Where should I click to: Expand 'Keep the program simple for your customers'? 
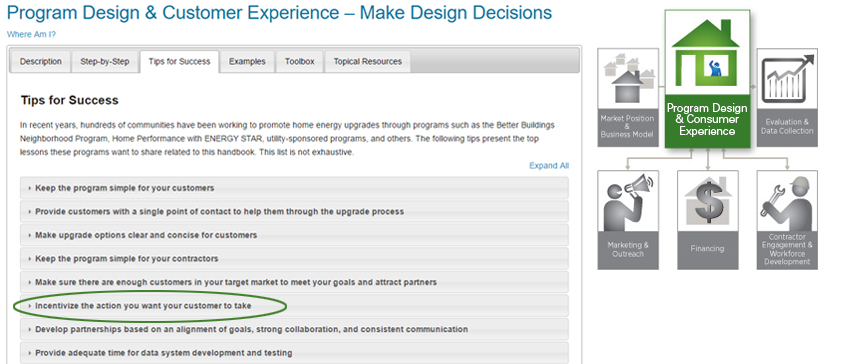click(294, 188)
